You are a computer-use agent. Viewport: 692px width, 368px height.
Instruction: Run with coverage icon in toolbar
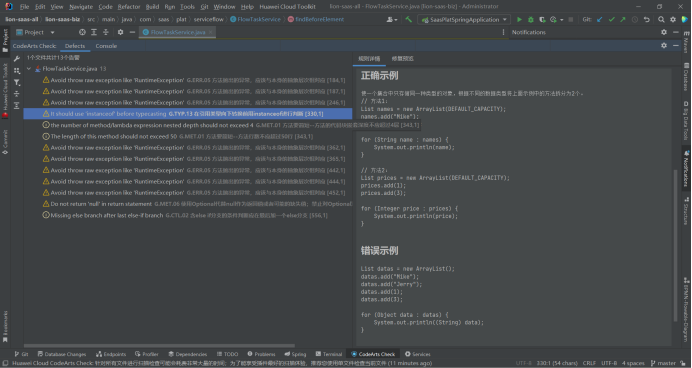pos(542,19)
